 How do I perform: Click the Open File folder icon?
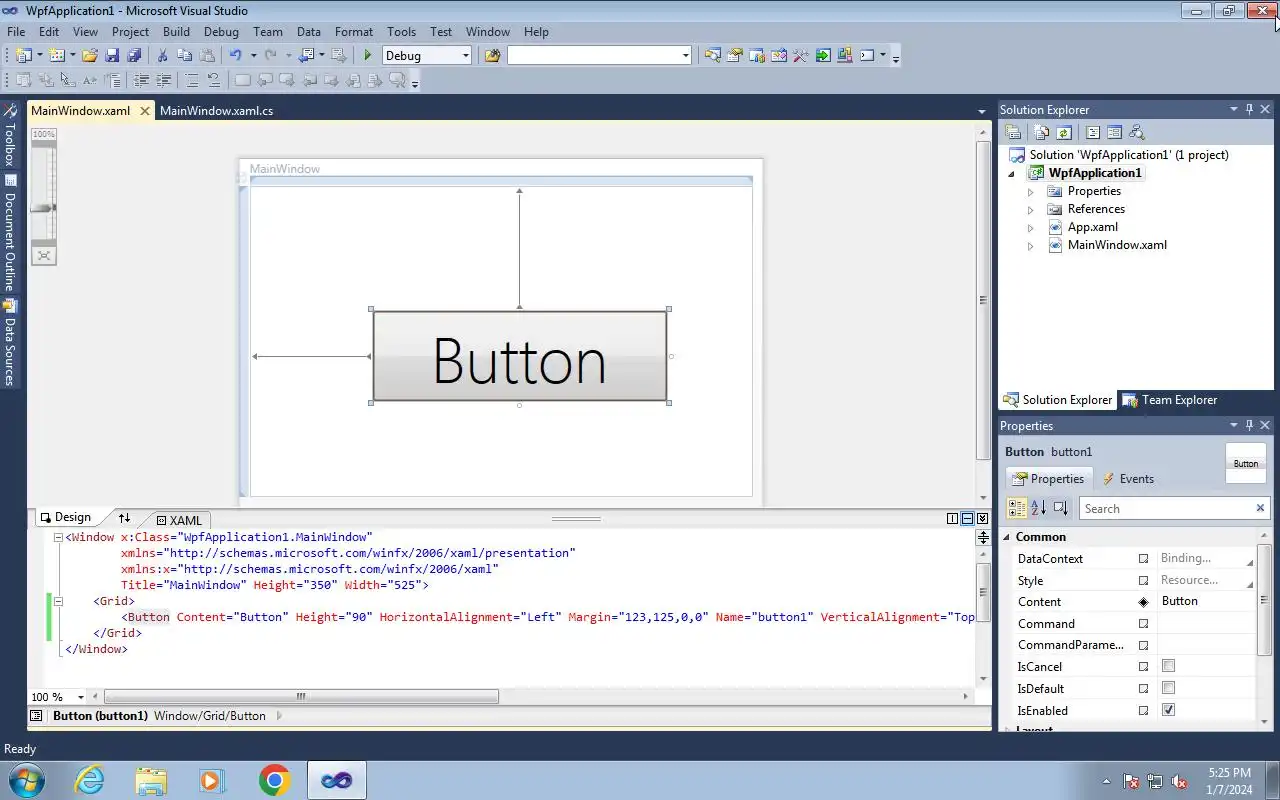point(90,56)
